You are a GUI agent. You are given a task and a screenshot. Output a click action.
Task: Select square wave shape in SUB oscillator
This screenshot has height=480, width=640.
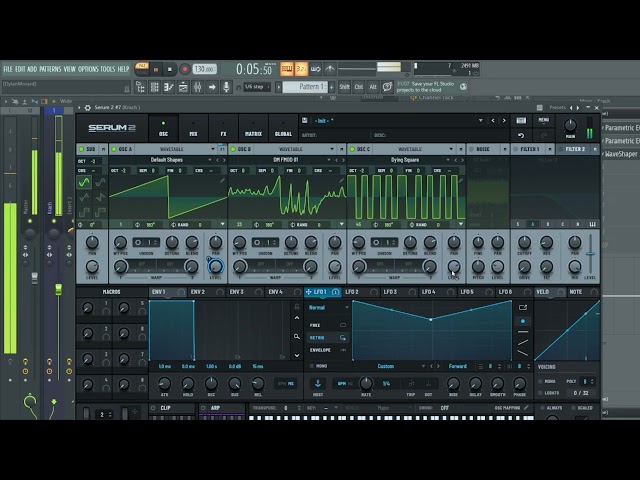coord(84,212)
